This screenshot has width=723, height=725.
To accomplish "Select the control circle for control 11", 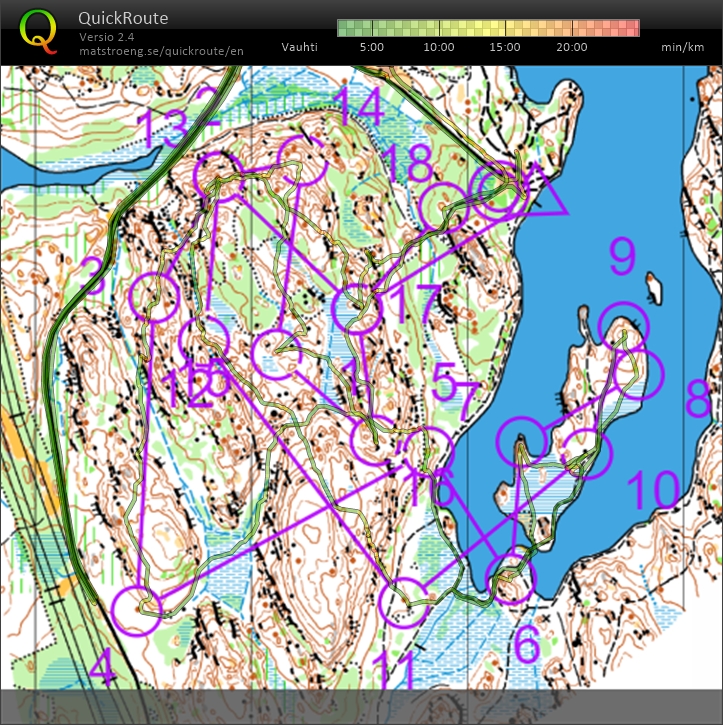I will (x=406, y=603).
